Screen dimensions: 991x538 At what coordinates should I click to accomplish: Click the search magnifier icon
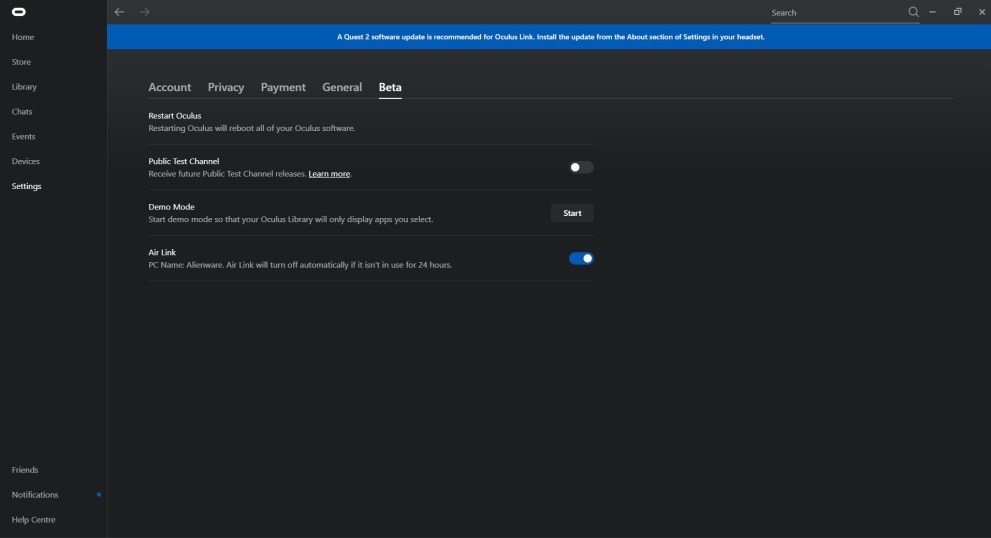[913, 12]
